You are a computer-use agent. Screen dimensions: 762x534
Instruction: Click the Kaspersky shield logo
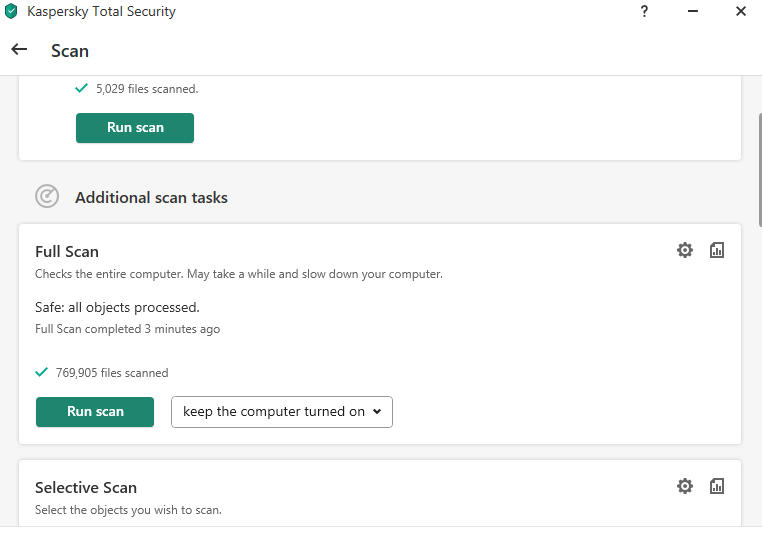click(x=11, y=11)
